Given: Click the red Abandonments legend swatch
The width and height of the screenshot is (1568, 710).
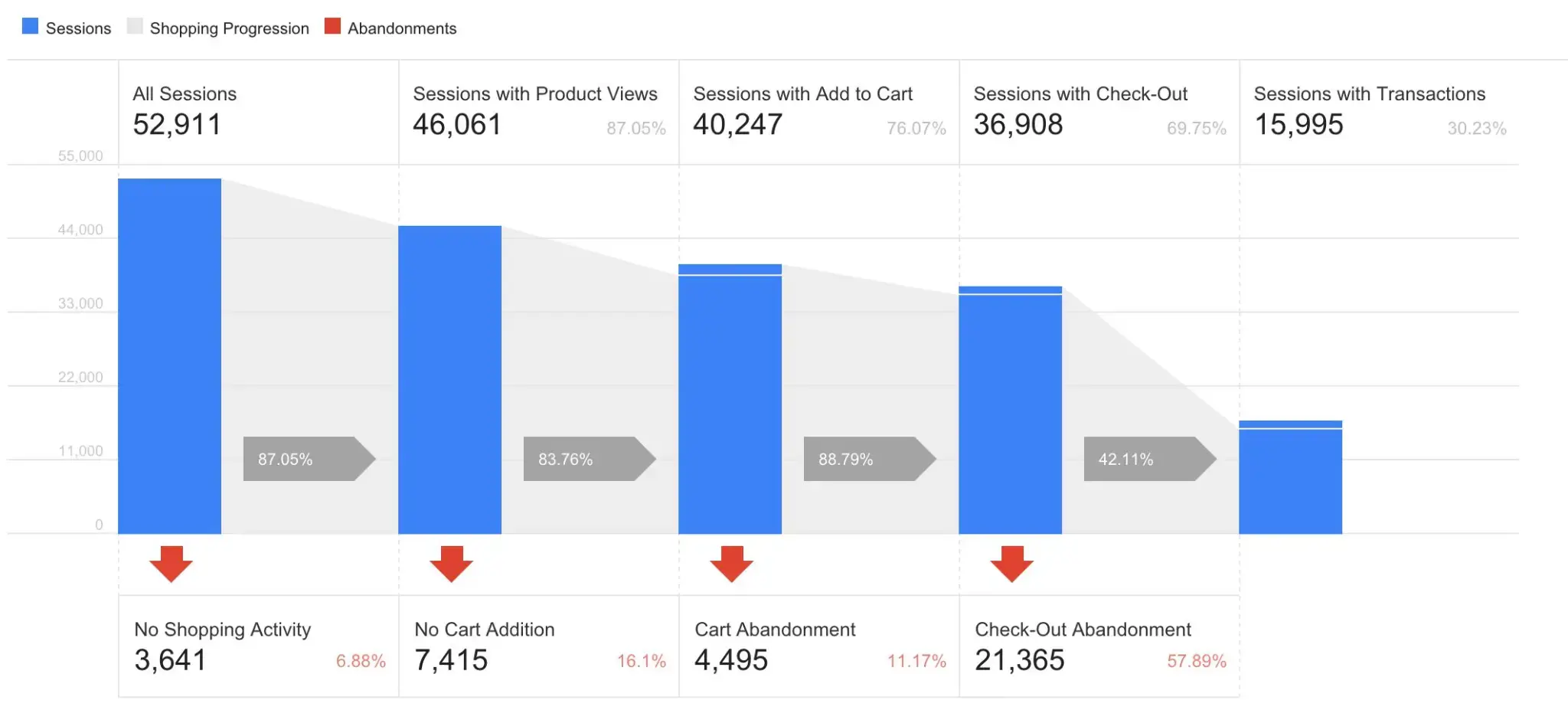Looking at the screenshot, I should 332,27.
